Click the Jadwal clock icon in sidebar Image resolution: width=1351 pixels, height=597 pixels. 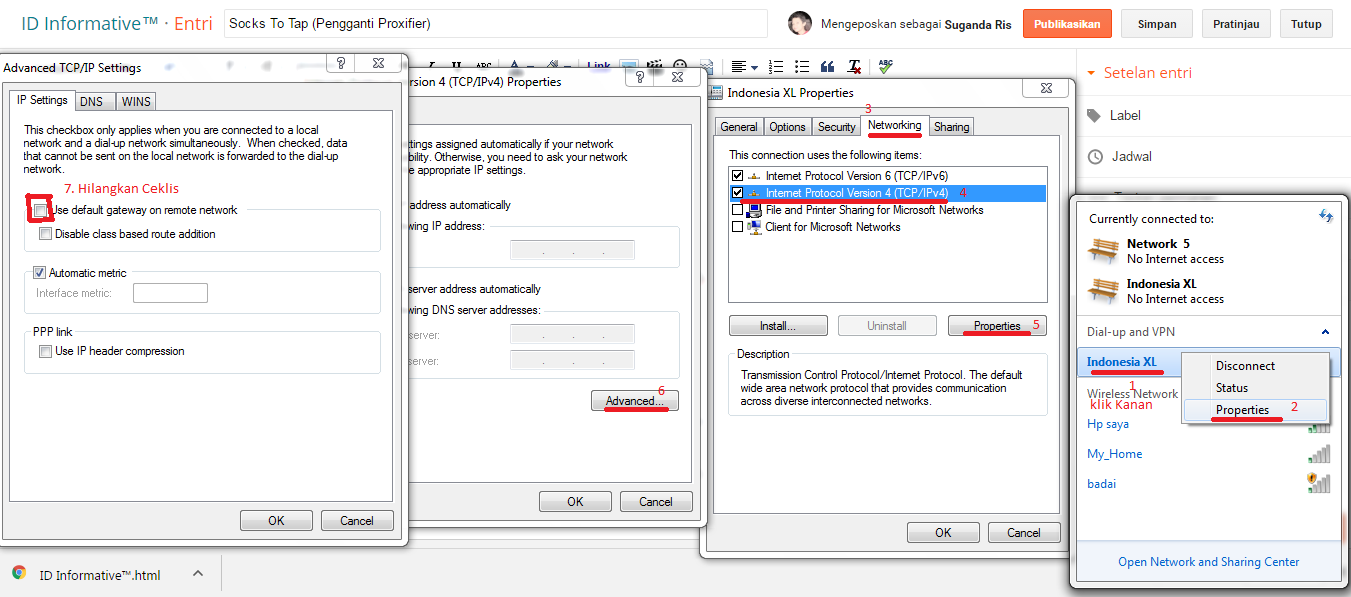pos(1095,156)
